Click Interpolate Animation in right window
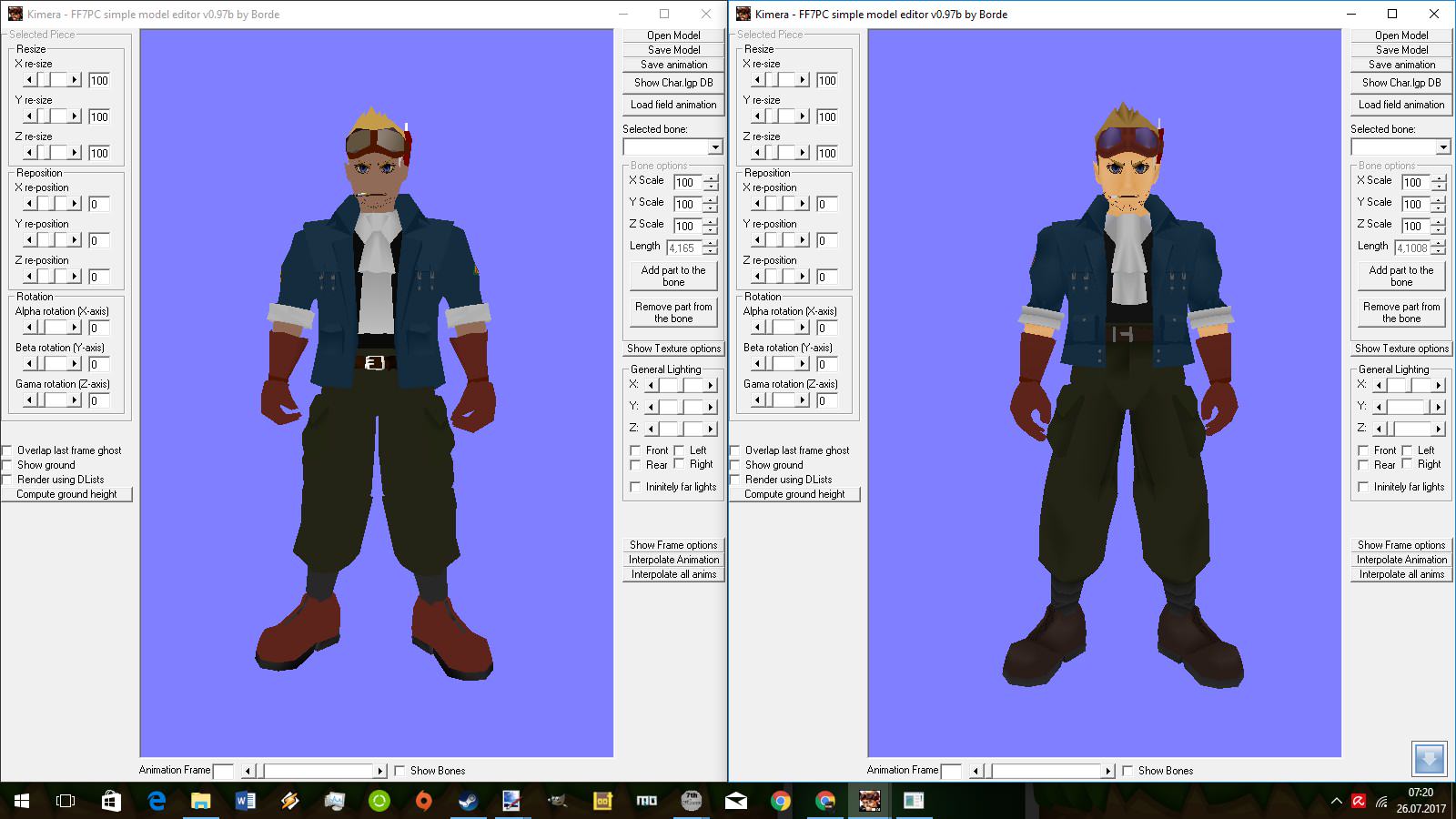Screen dimensions: 1456x819 point(1401,560)
